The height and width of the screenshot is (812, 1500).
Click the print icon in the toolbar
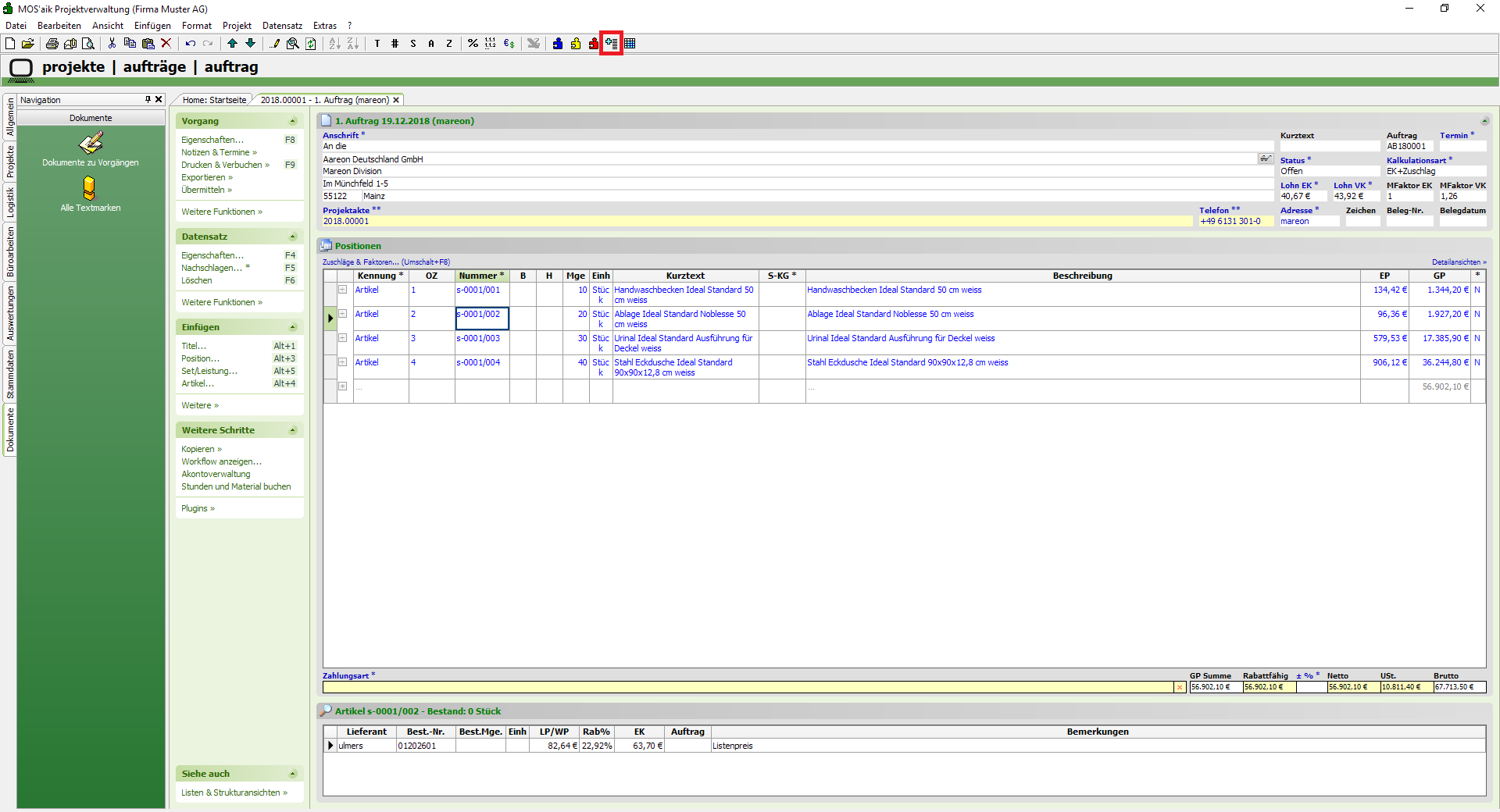52,44
